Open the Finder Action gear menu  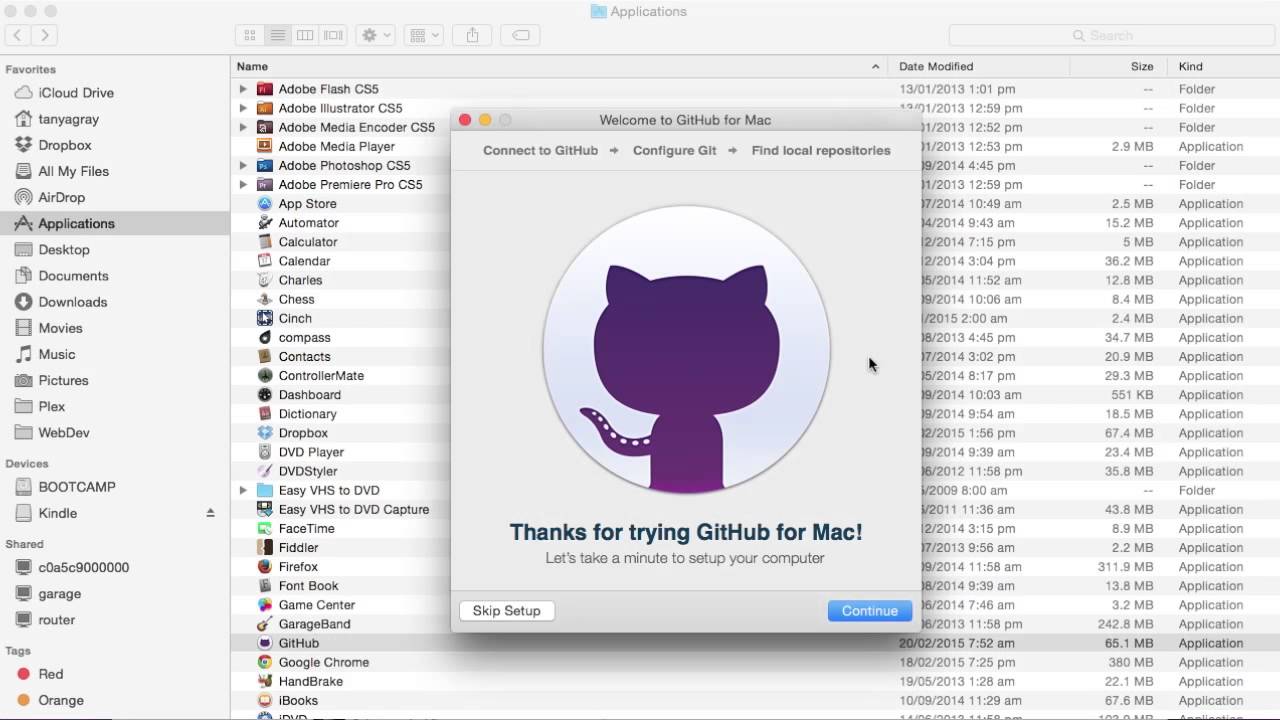[376, 35]
